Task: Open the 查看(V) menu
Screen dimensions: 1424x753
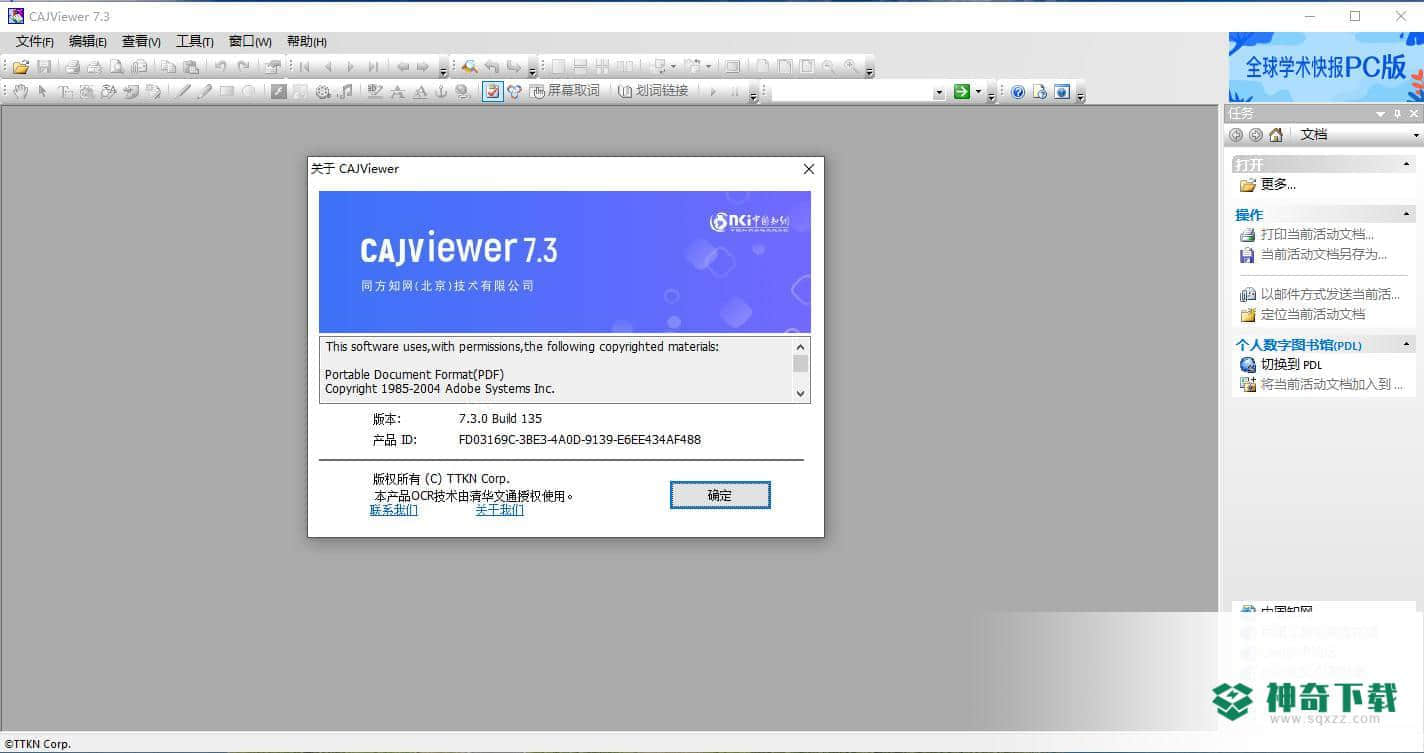Action: pos(141,42)
